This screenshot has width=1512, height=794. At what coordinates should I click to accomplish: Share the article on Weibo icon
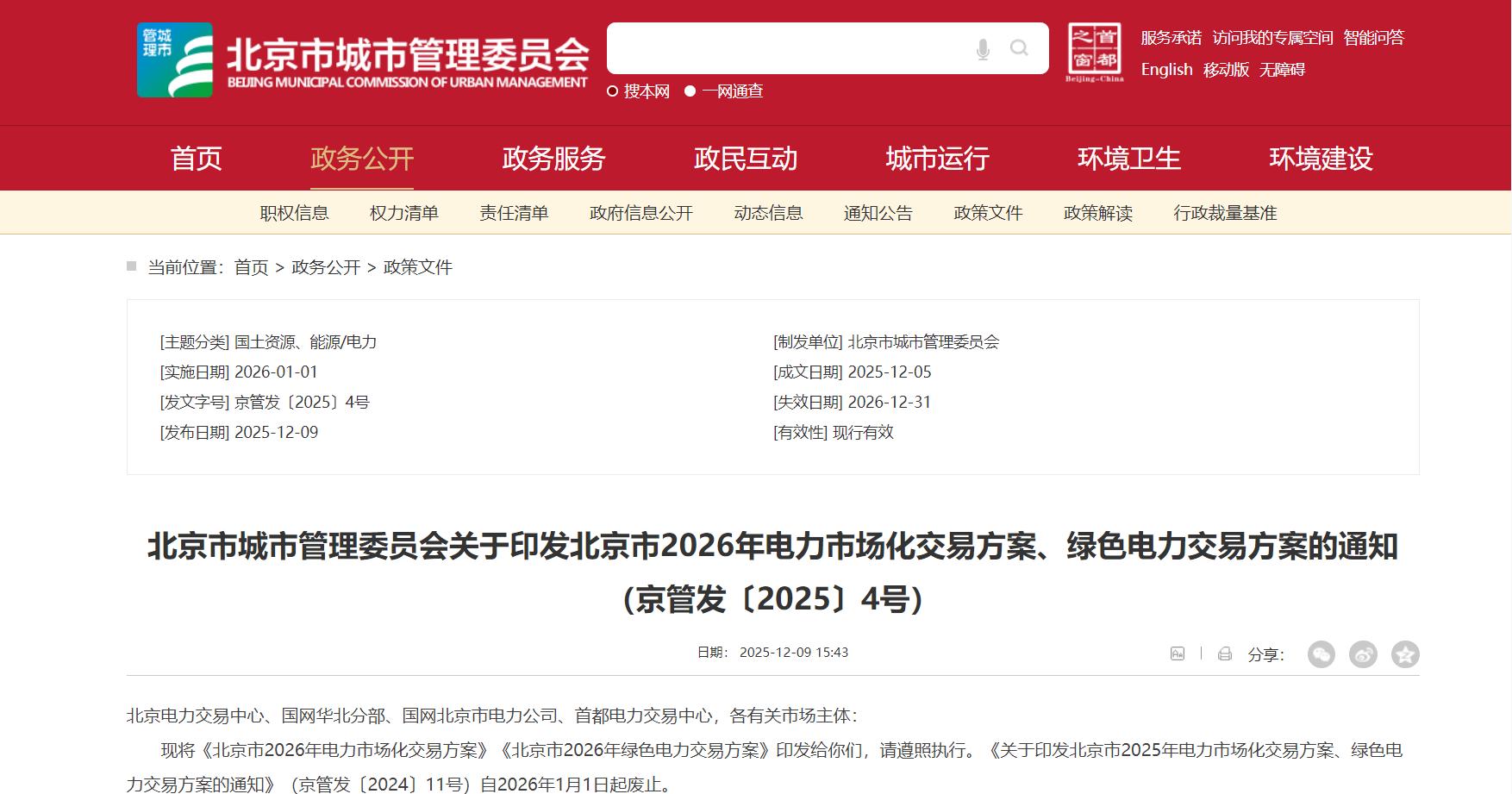(1363, 654)
